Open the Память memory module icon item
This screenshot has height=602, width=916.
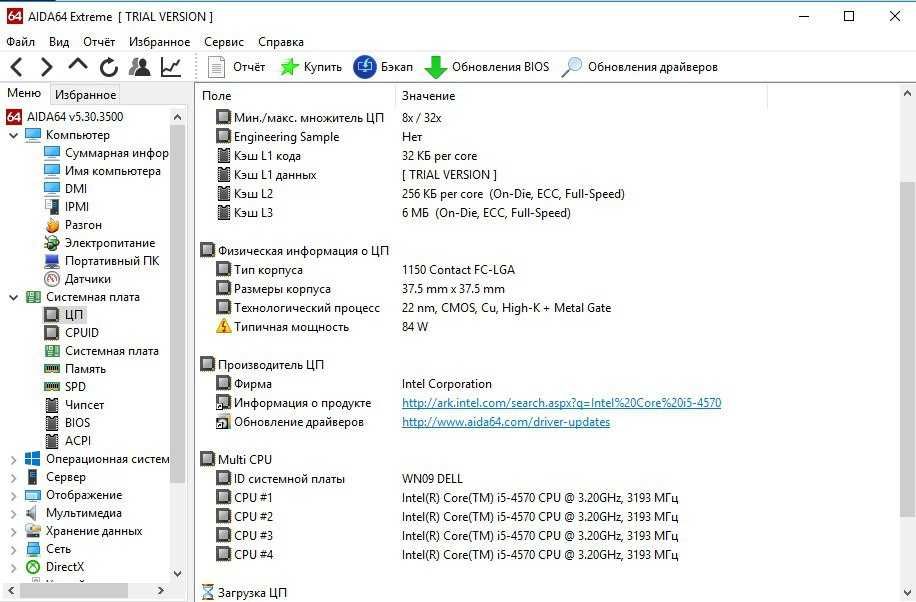(52, 369)
